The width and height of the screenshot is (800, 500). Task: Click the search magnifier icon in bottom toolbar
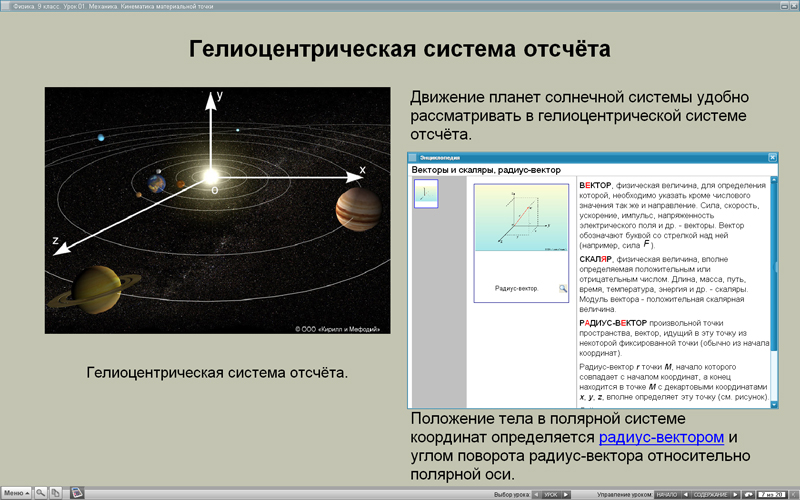click(x=41, y=493)
